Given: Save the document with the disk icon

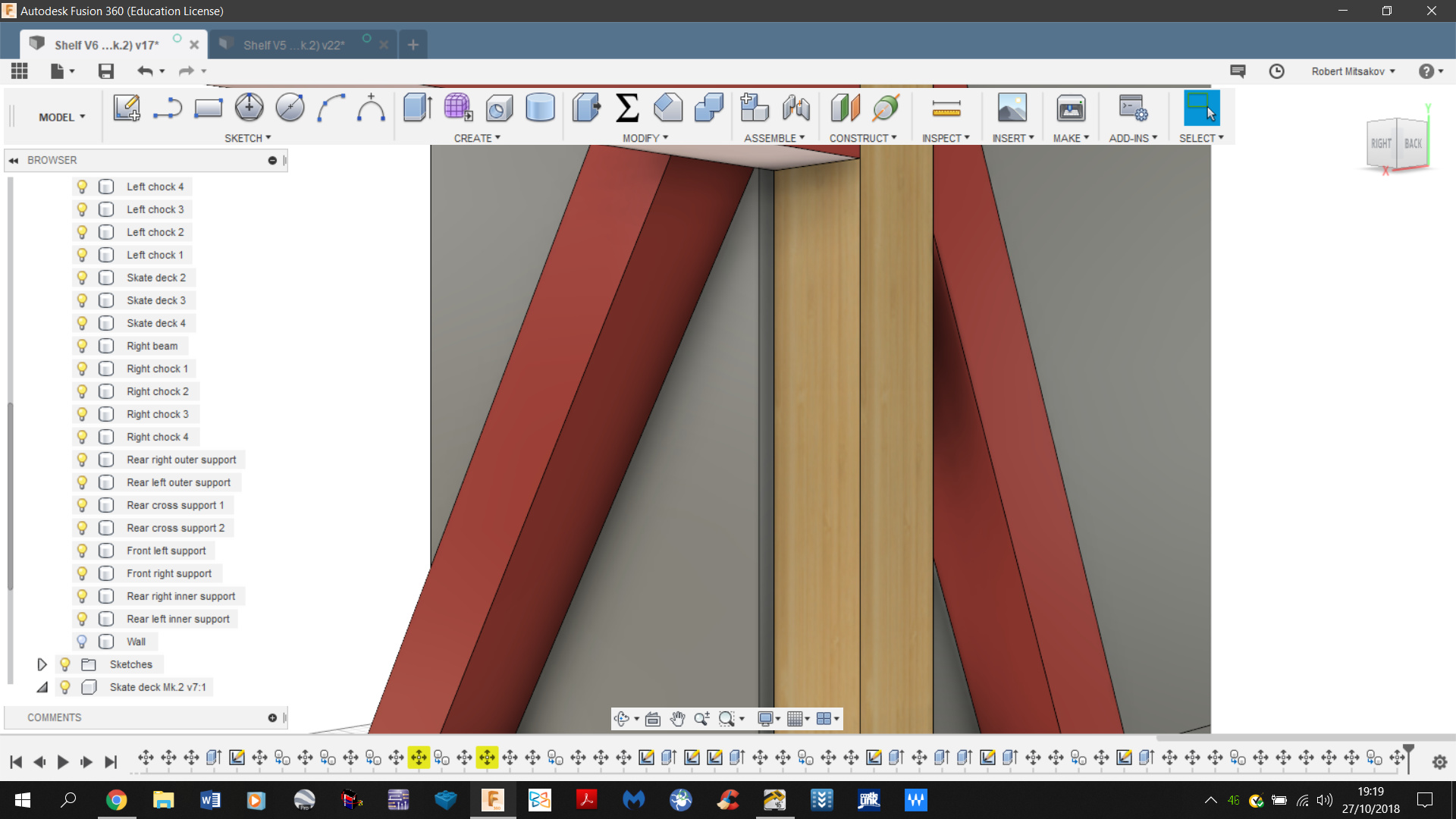Looking at the screenshot, I should (x=106, y=71).
